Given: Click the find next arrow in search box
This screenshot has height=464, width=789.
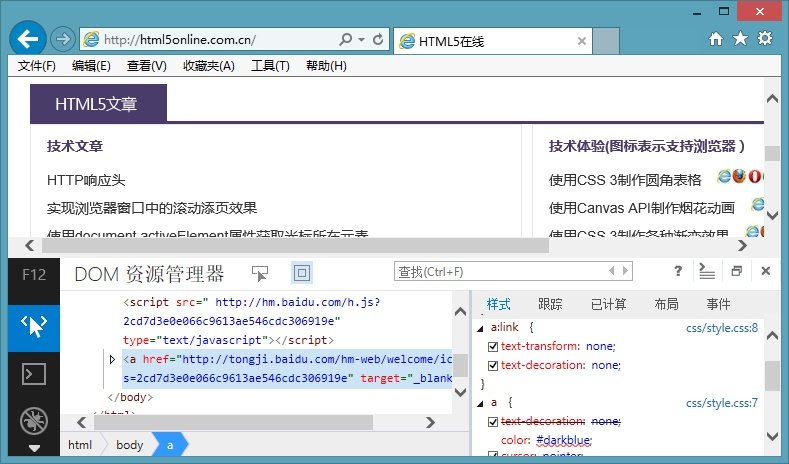Looking at the screenshot, I should pyautogui.click(x=625, y=271).
